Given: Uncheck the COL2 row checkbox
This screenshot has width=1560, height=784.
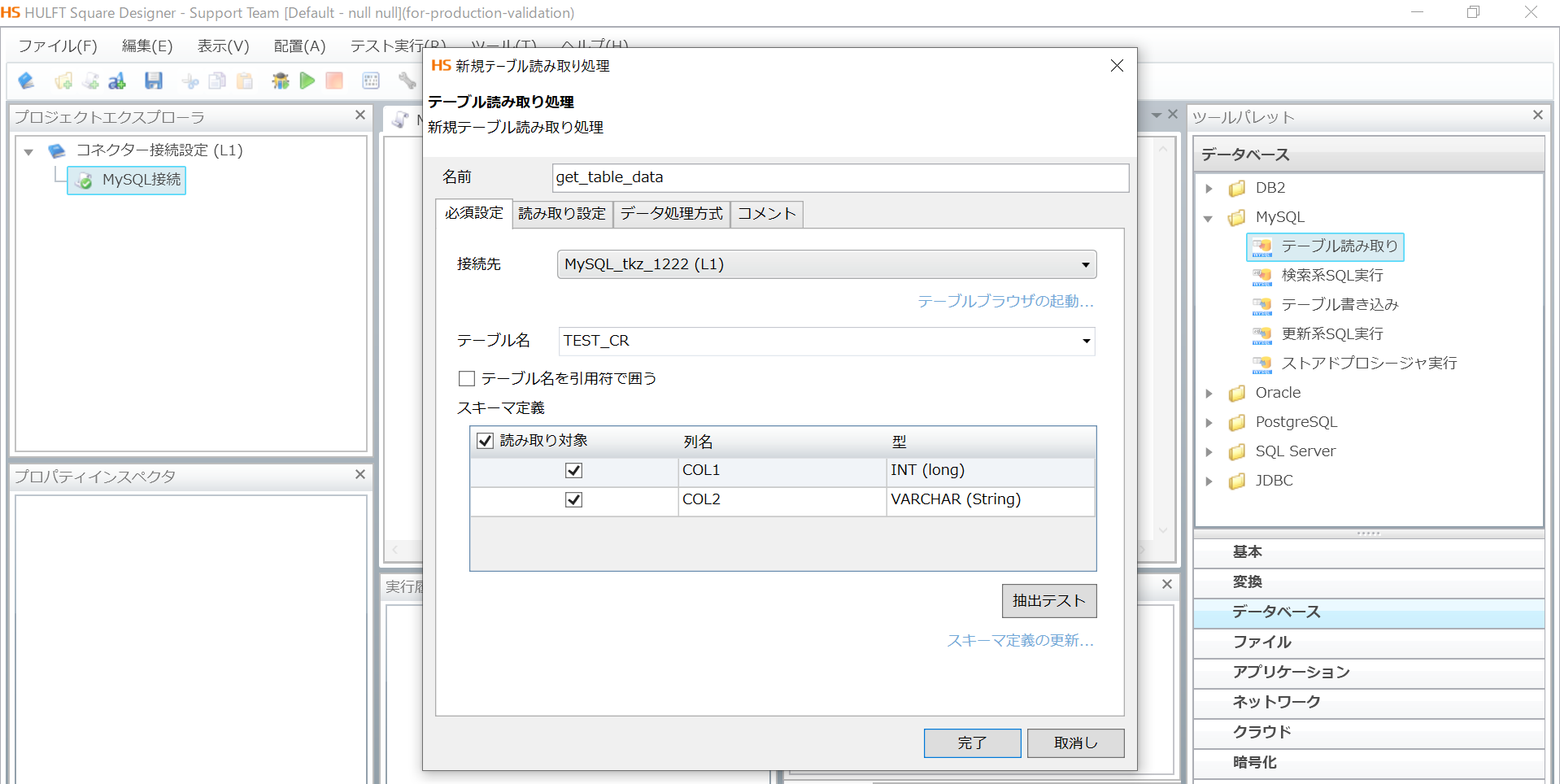Looking at the screenshot, I should [574, 500].
